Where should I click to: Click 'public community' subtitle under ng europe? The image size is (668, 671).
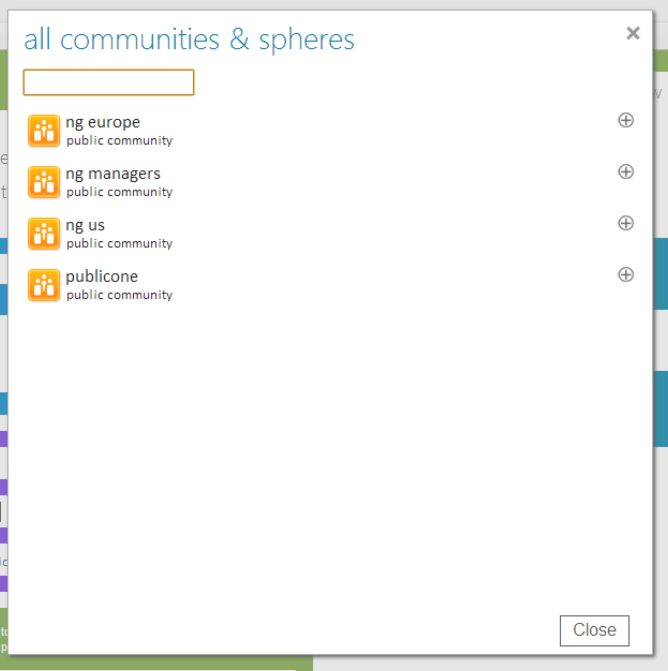click(119, 141)
